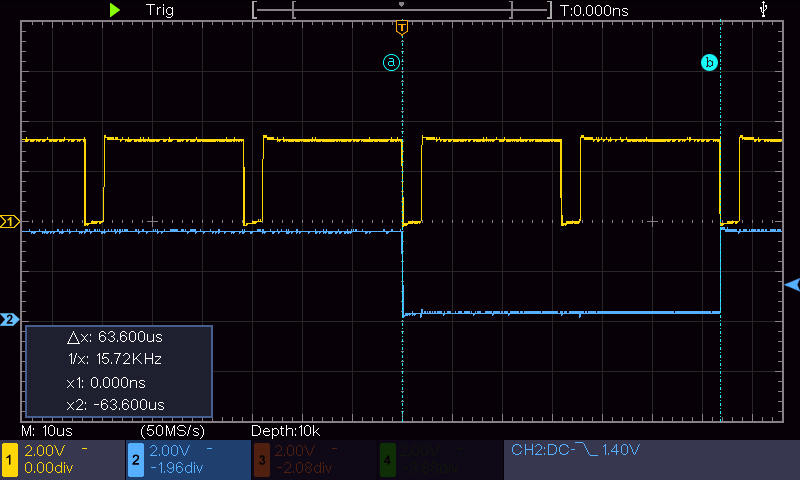Click the green run/play indicator icon
The width and height of the screenshot is (800, 480).
pyautogui.click(x=115, y=9)
